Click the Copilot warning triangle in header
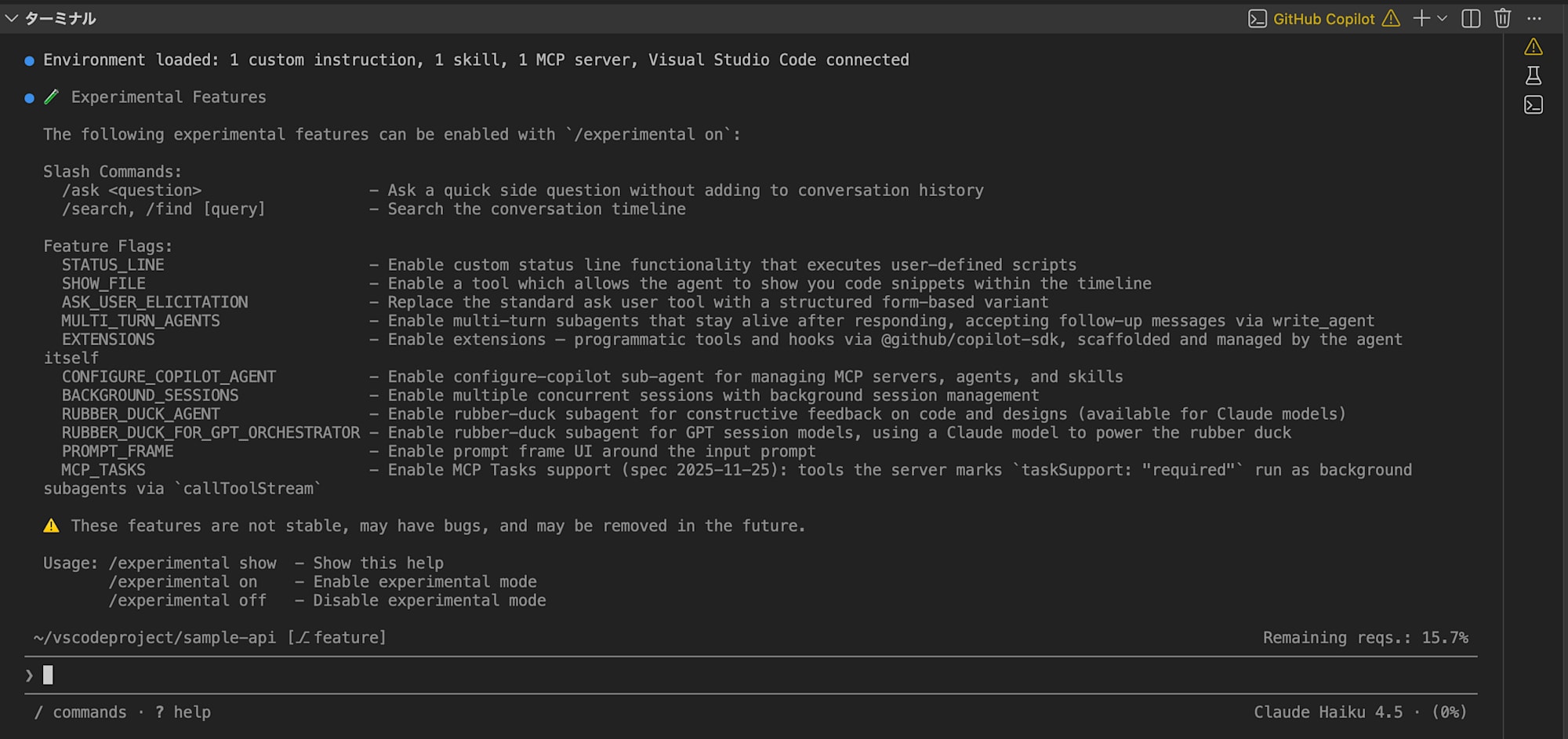 [1391, 18]
